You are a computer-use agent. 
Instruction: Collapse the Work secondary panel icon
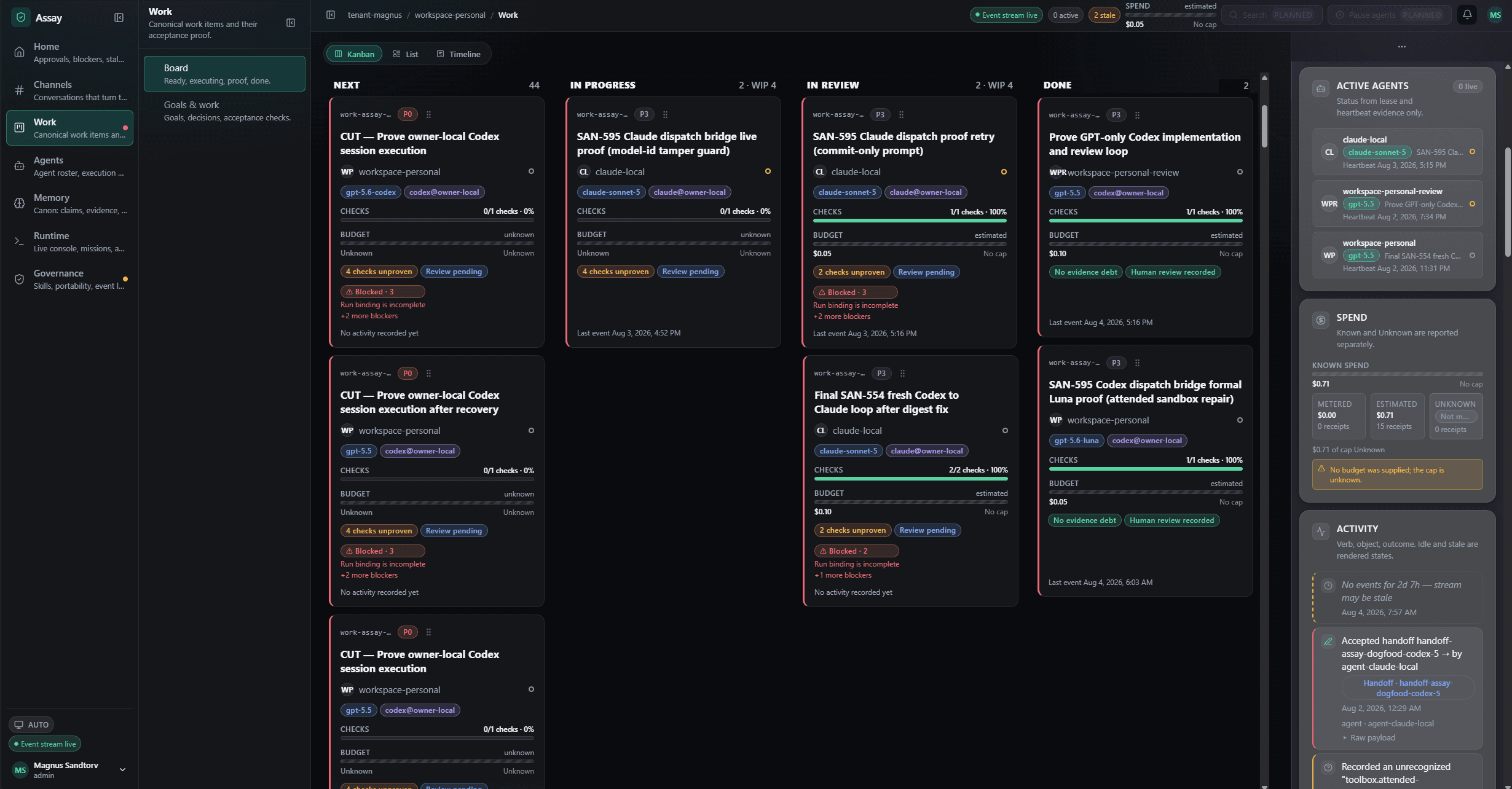click(291, 23)
